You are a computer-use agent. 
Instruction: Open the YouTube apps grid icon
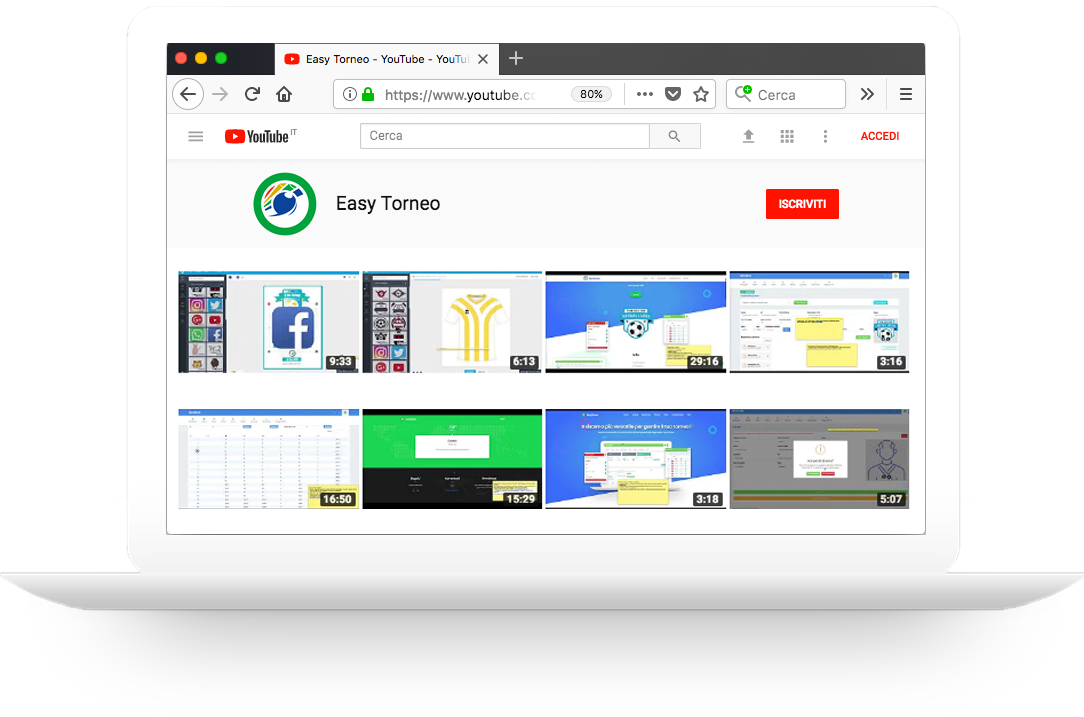click(x=787, y=136)
